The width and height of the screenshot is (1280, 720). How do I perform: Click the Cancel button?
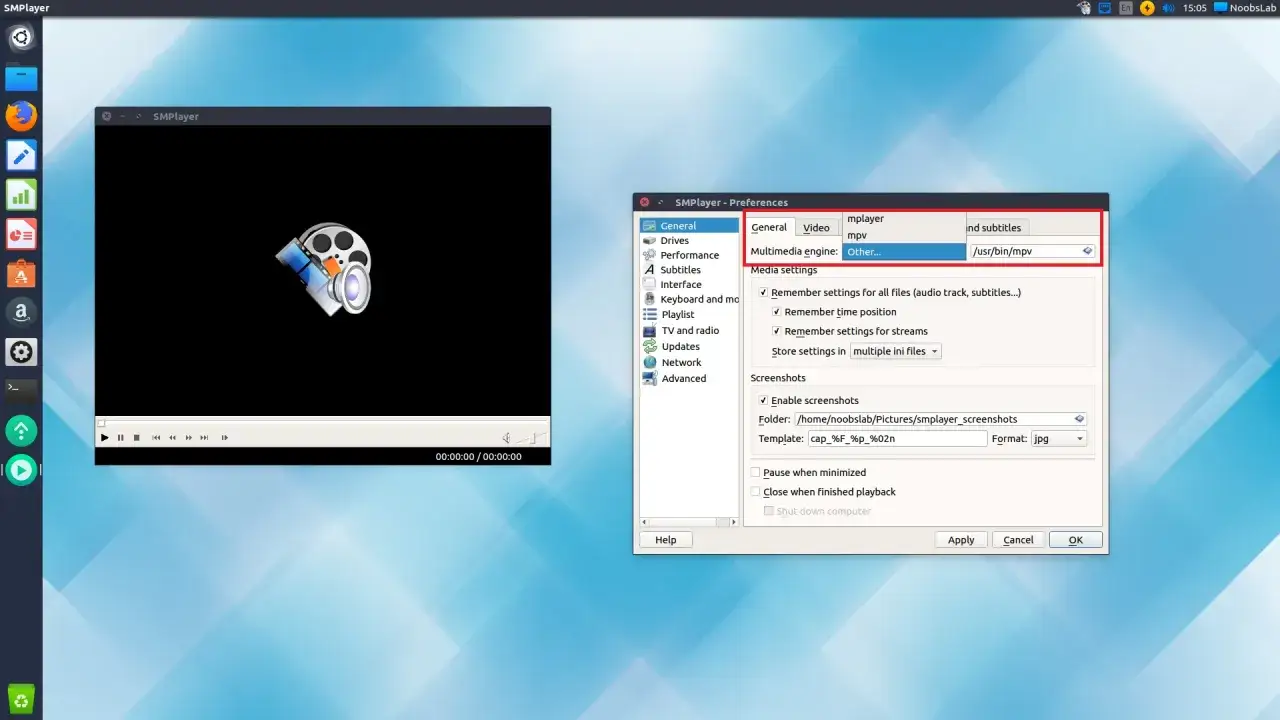click(1018, 540)
